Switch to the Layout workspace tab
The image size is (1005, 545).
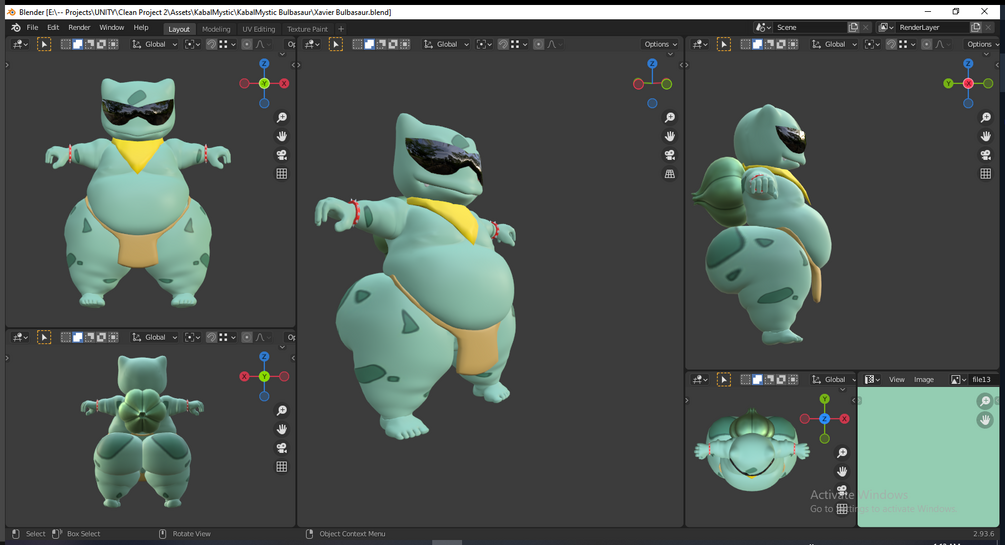[179, 29]
